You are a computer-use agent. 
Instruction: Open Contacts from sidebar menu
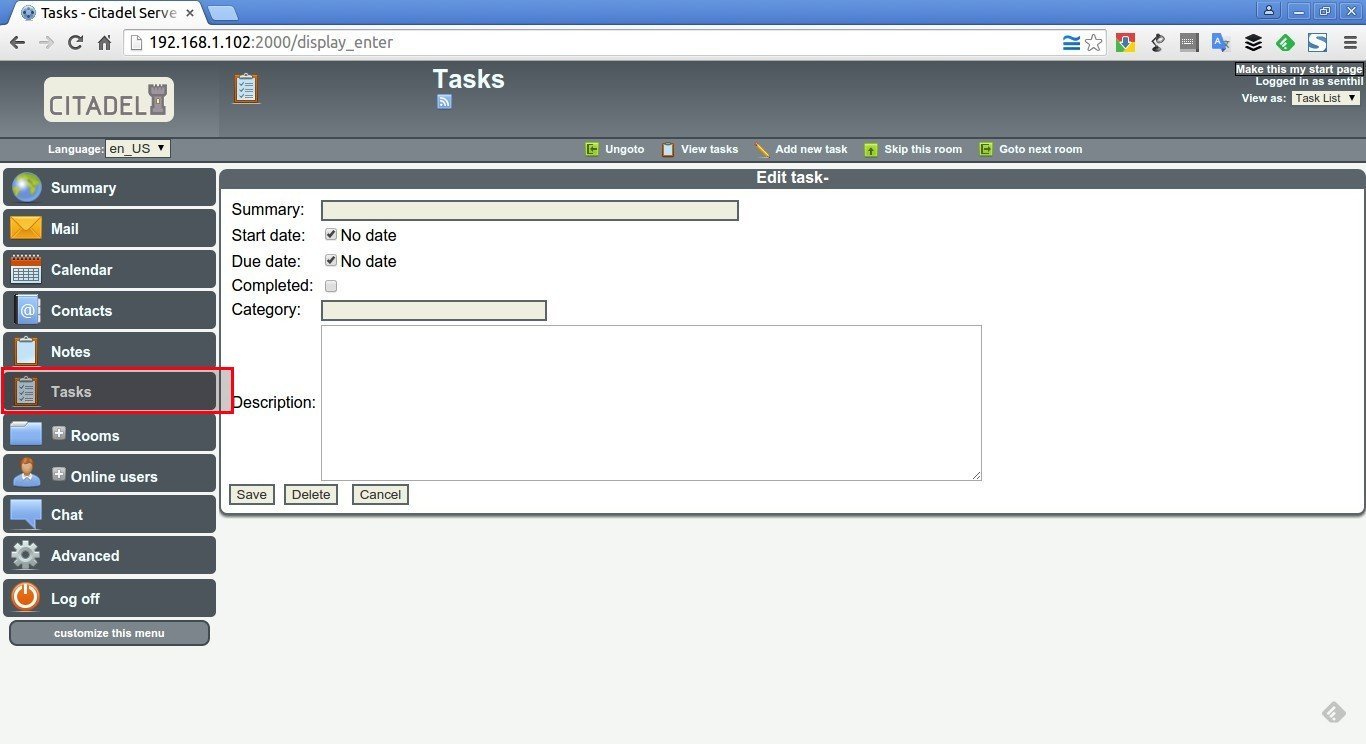pyautogui.click(x=109, y=310)
